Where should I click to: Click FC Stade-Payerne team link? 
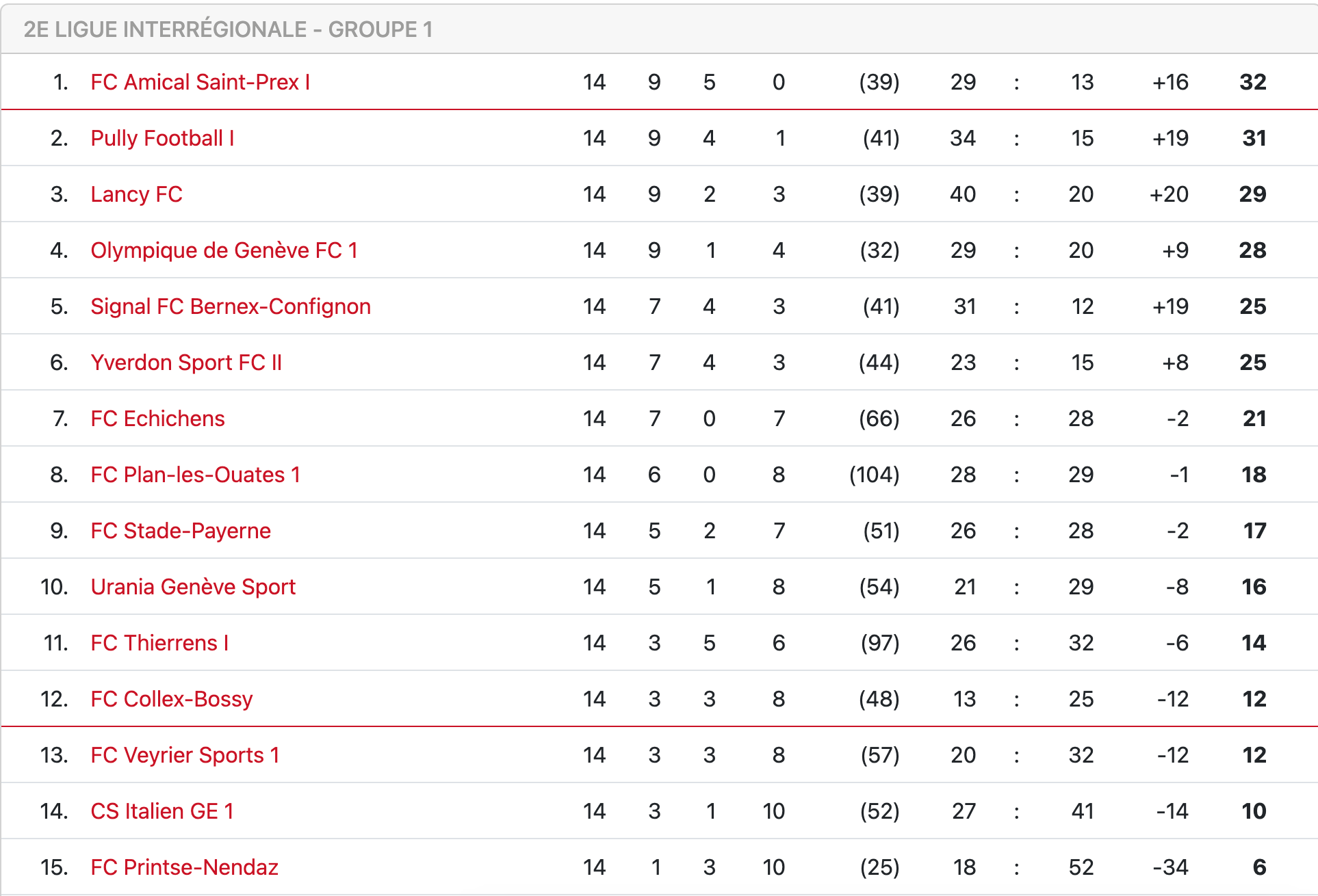(181, 531)
